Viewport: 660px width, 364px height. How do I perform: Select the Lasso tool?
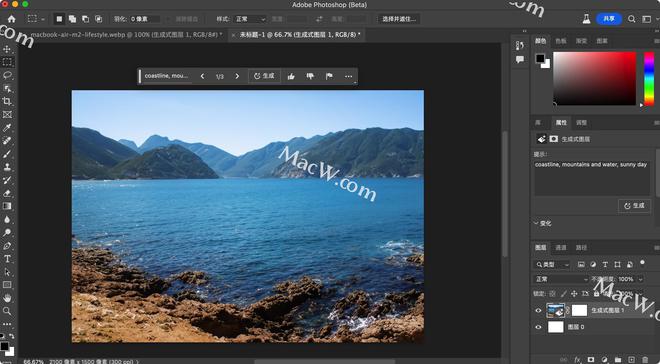(7, 75)
